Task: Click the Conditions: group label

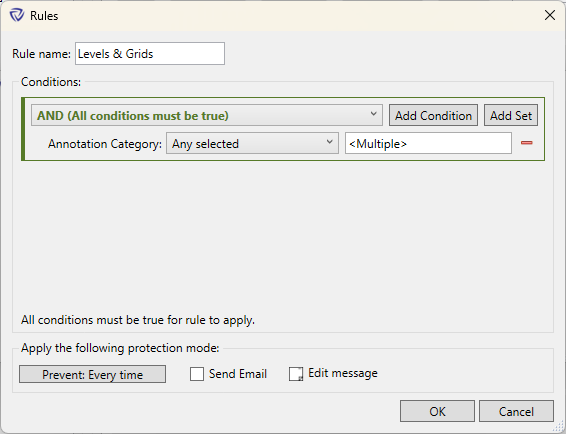Action: [x=51, y=82]
